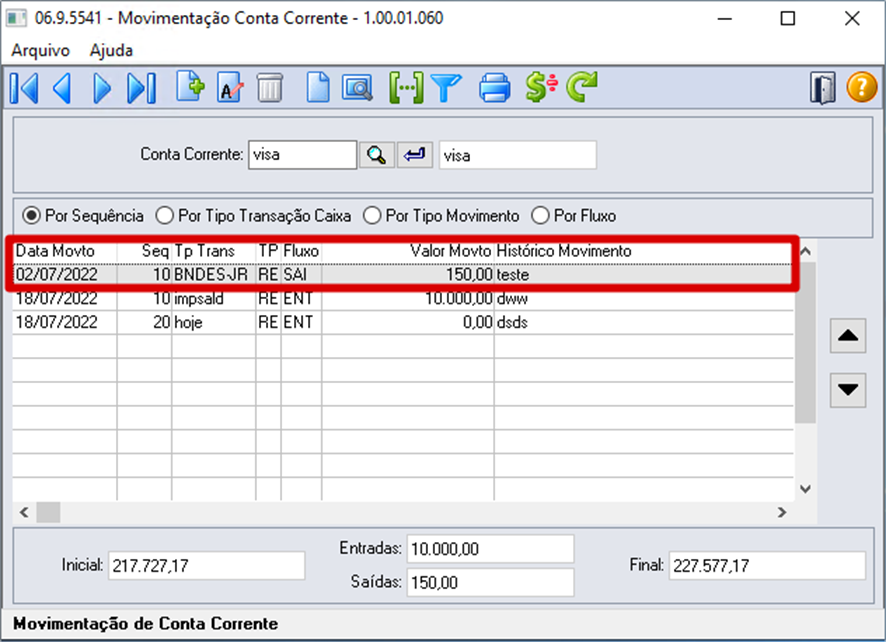Click the search magnifier beside Conta Corrente

tap(377, 155)
